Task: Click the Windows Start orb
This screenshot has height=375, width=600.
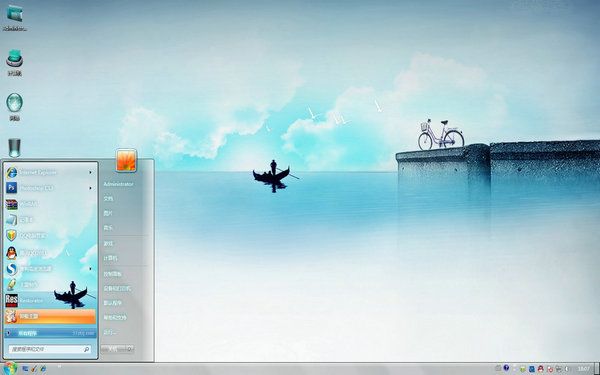Action: pos(10,368)
